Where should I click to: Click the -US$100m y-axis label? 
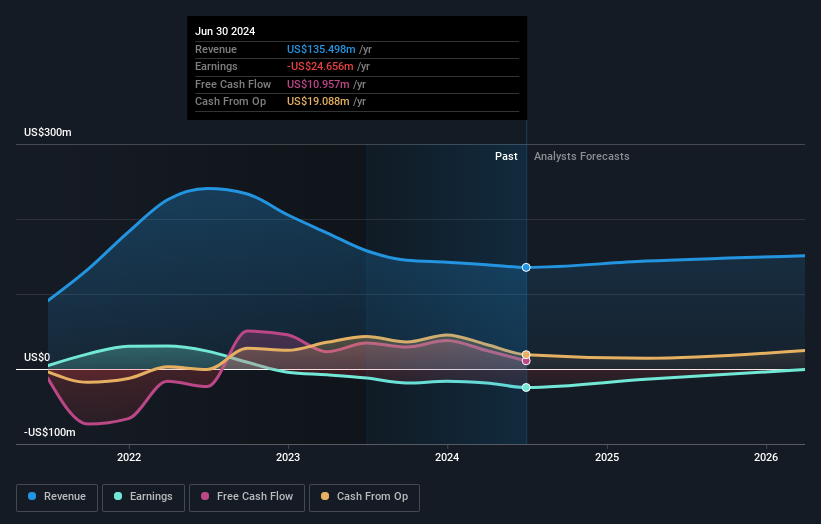50,432
